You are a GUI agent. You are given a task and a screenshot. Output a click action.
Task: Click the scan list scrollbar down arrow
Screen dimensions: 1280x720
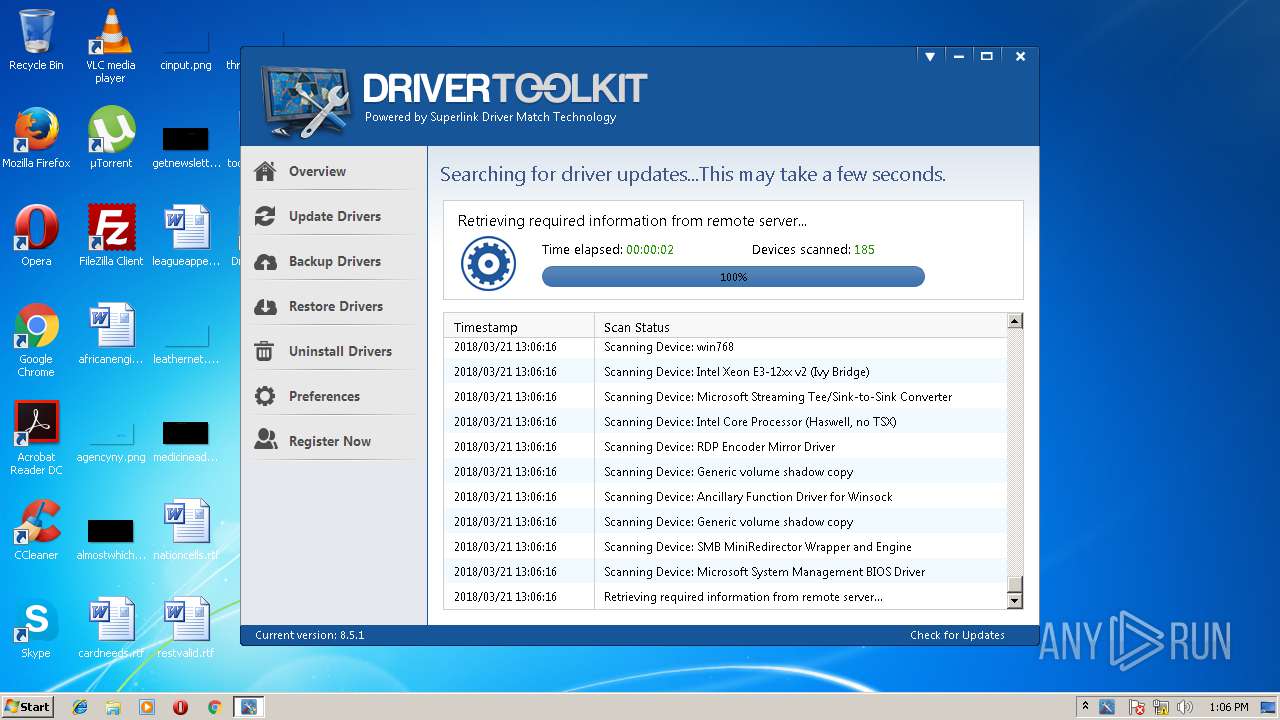(x=1015, y=601)
